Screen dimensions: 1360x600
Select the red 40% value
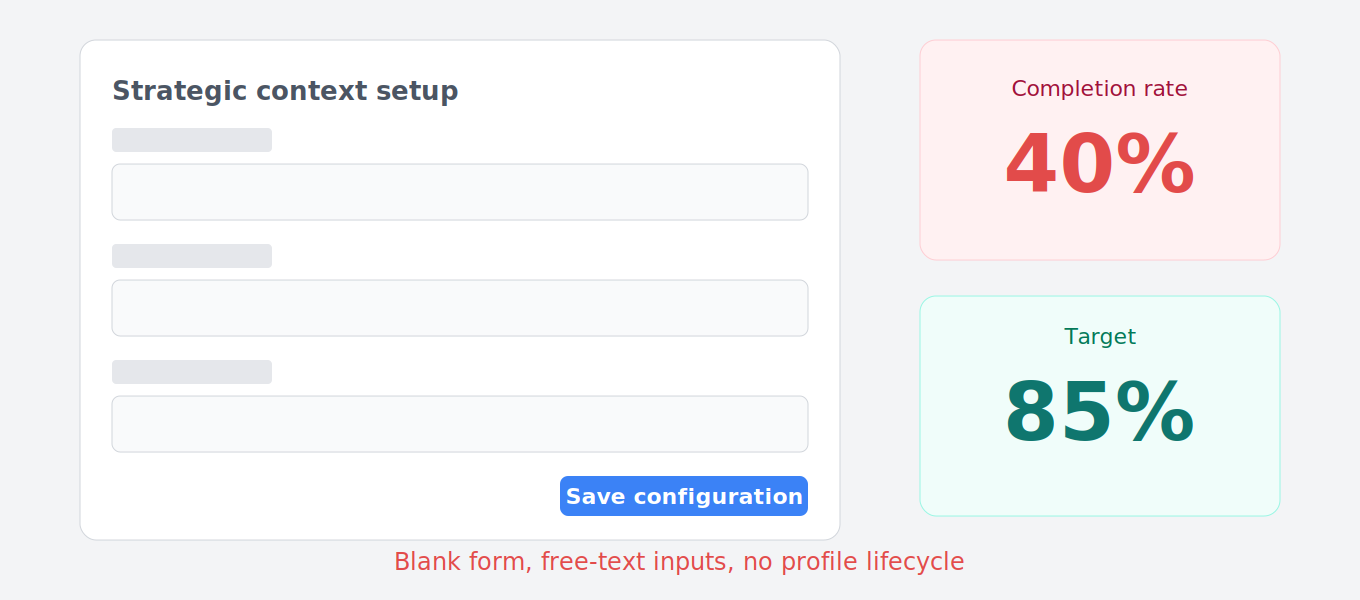click(1099, 165)
